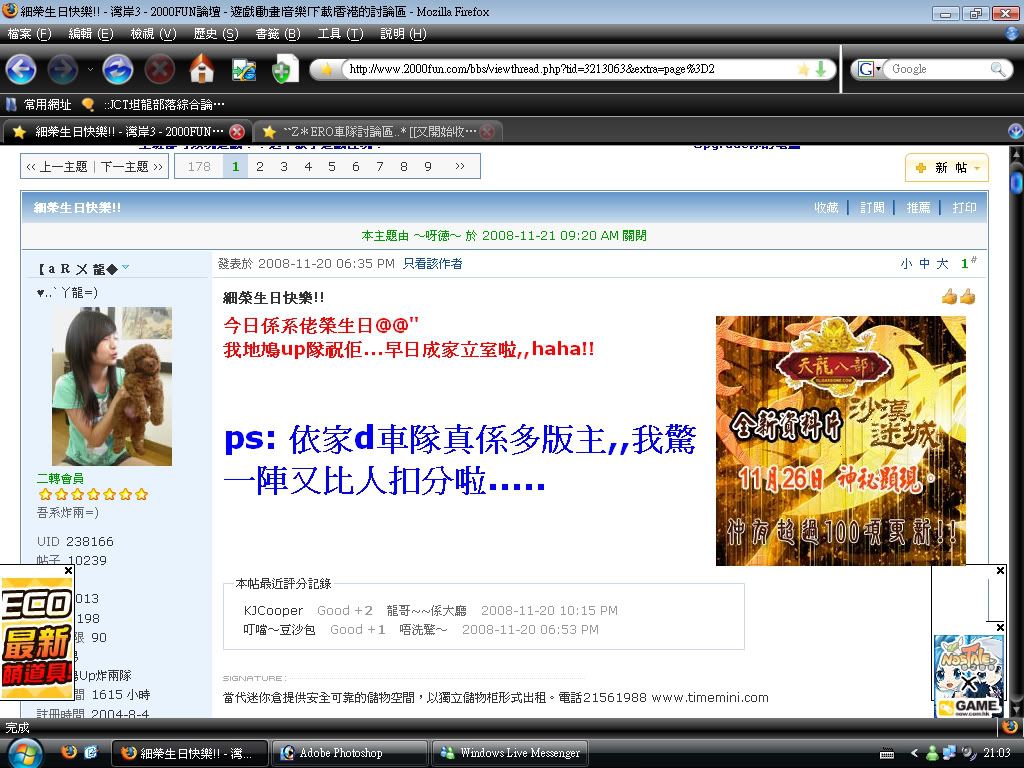Click the thumbs-up icons on the post

click(x=957, y=297)
